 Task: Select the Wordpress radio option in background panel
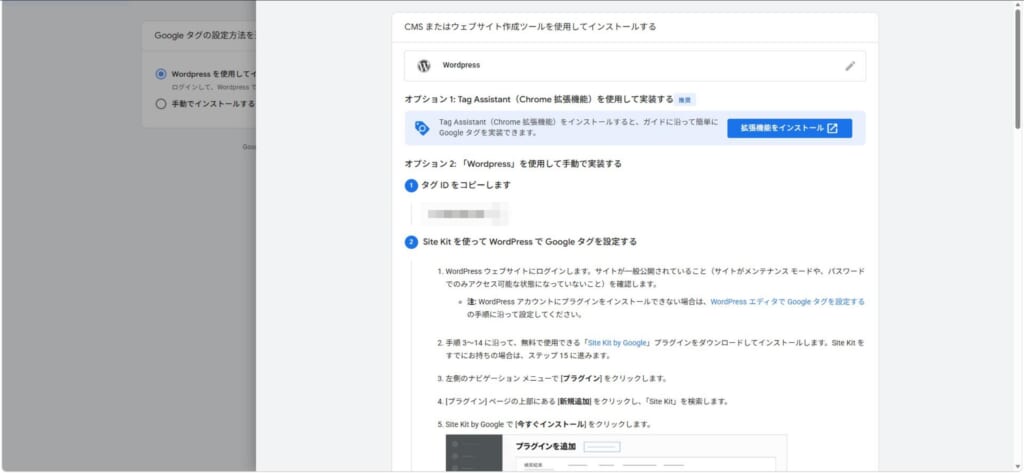pos(161,74)
